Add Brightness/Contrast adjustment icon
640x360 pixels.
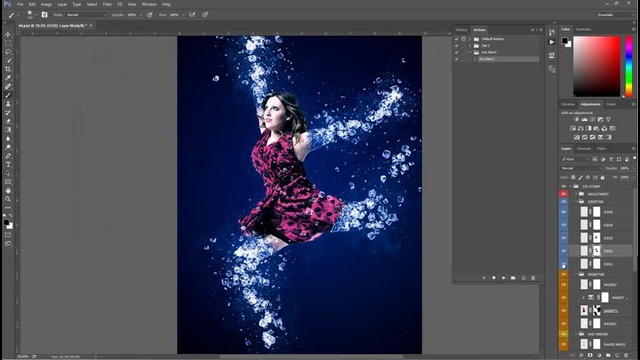[x=576, y=119]
